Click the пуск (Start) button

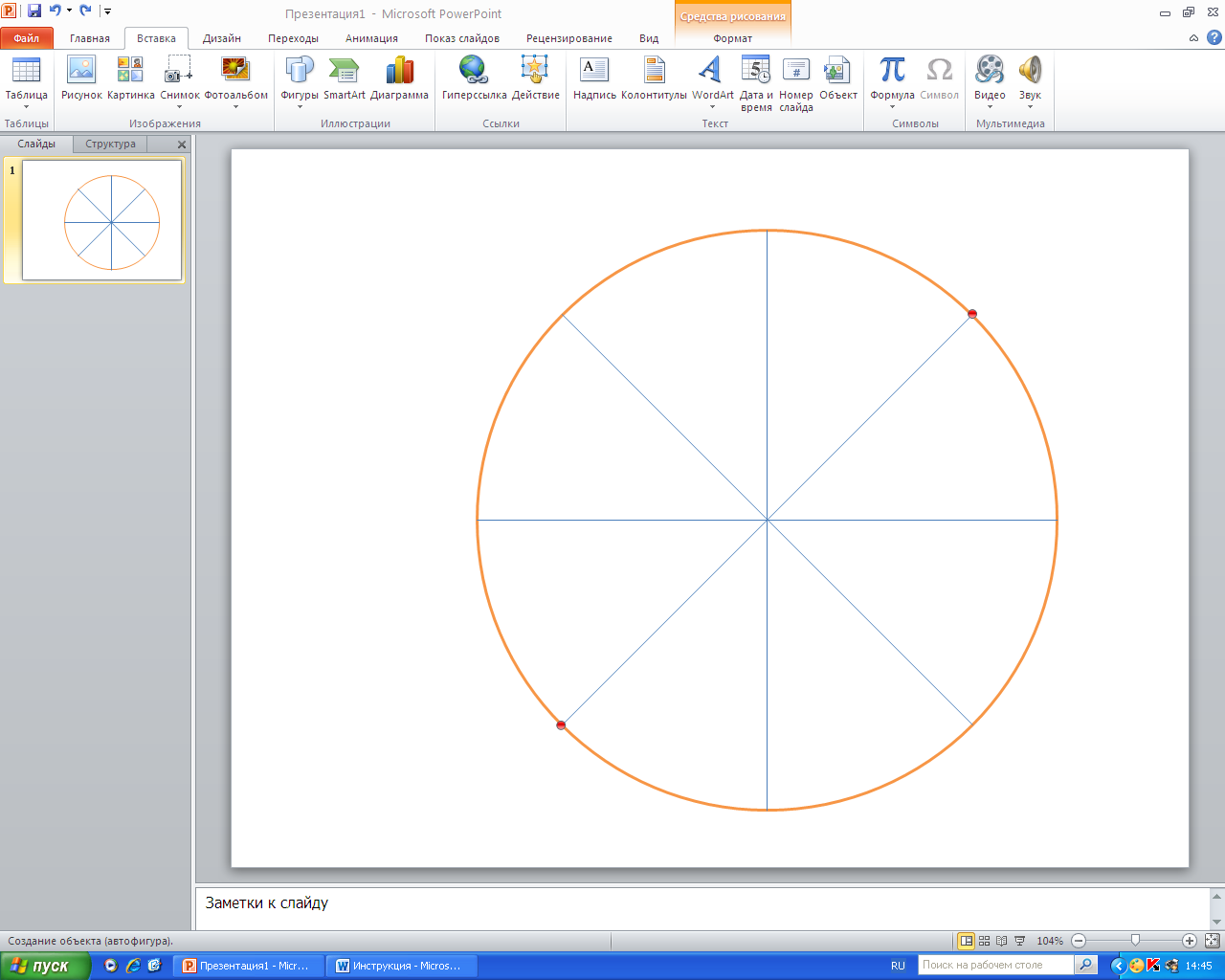[x=45, y=966]
